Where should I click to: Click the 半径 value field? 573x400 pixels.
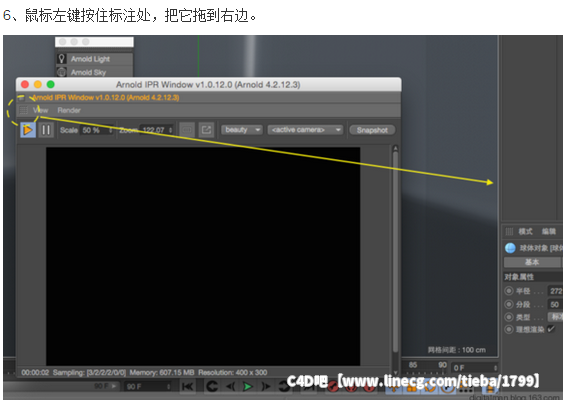tap(555, 291)
